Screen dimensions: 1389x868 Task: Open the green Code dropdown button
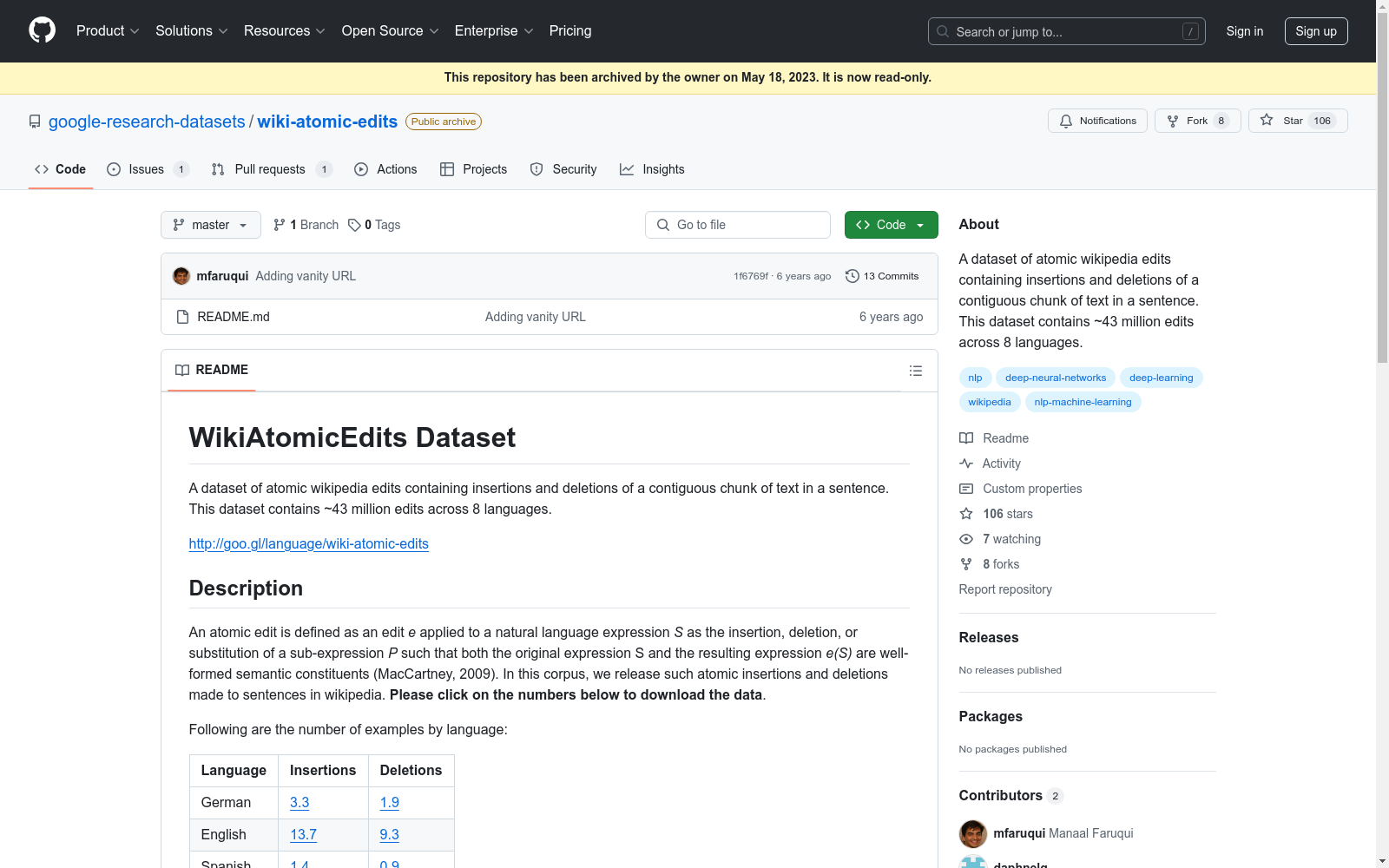pyautogui.click(x=891, y=225)
